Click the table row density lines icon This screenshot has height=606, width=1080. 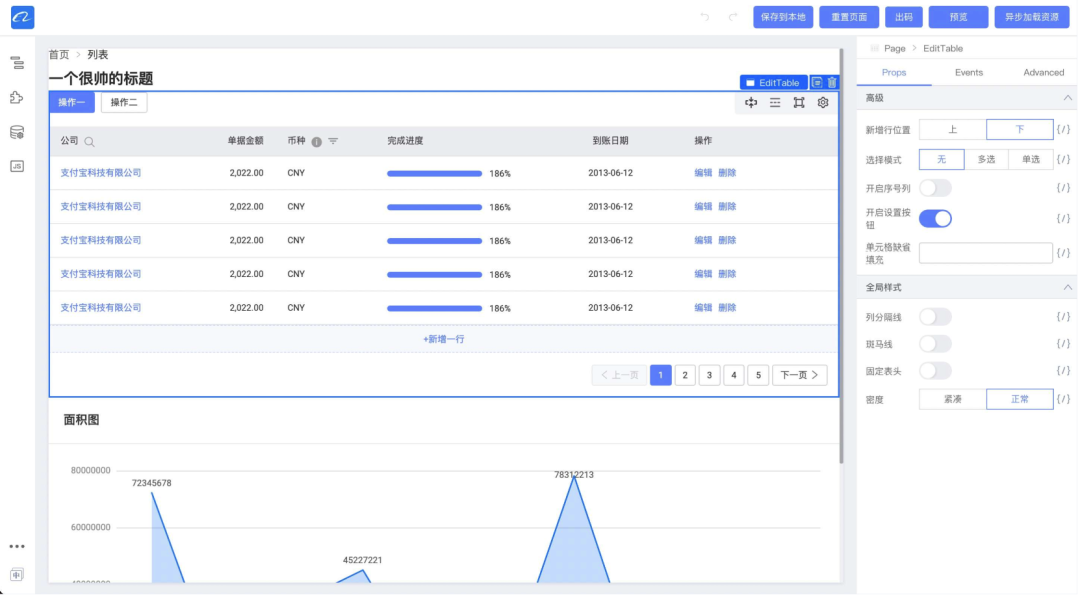(775, 103)
